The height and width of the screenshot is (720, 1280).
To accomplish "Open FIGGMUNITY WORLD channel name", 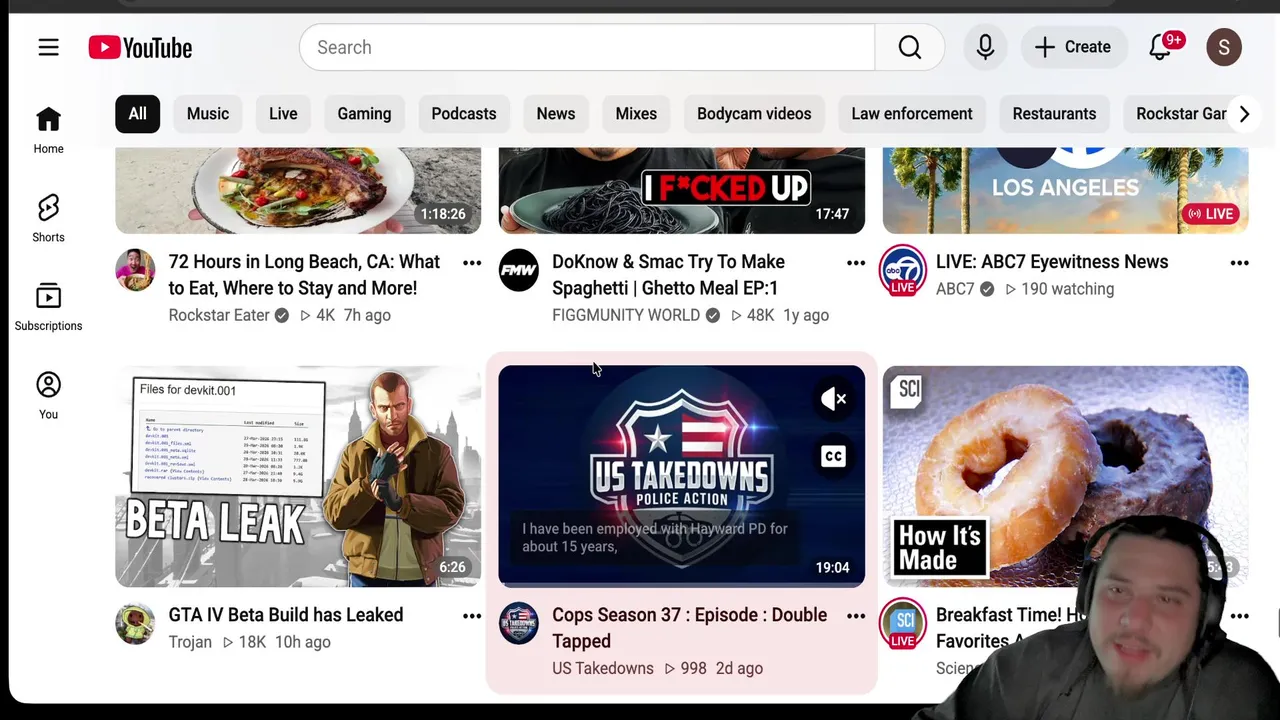I will point(626,315).
